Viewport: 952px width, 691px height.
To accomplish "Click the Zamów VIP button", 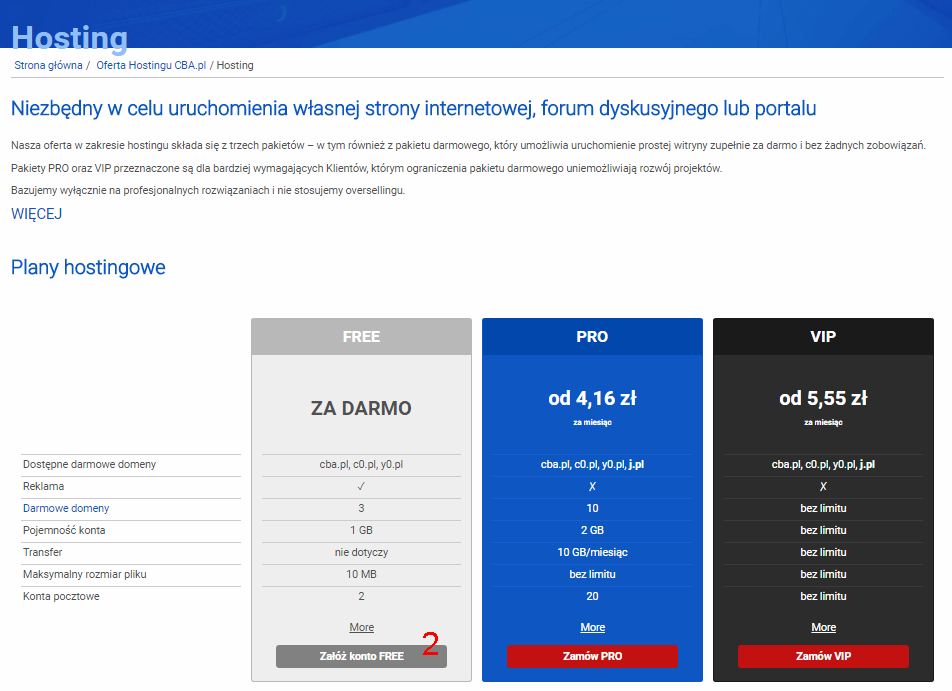I will [823, 656].
